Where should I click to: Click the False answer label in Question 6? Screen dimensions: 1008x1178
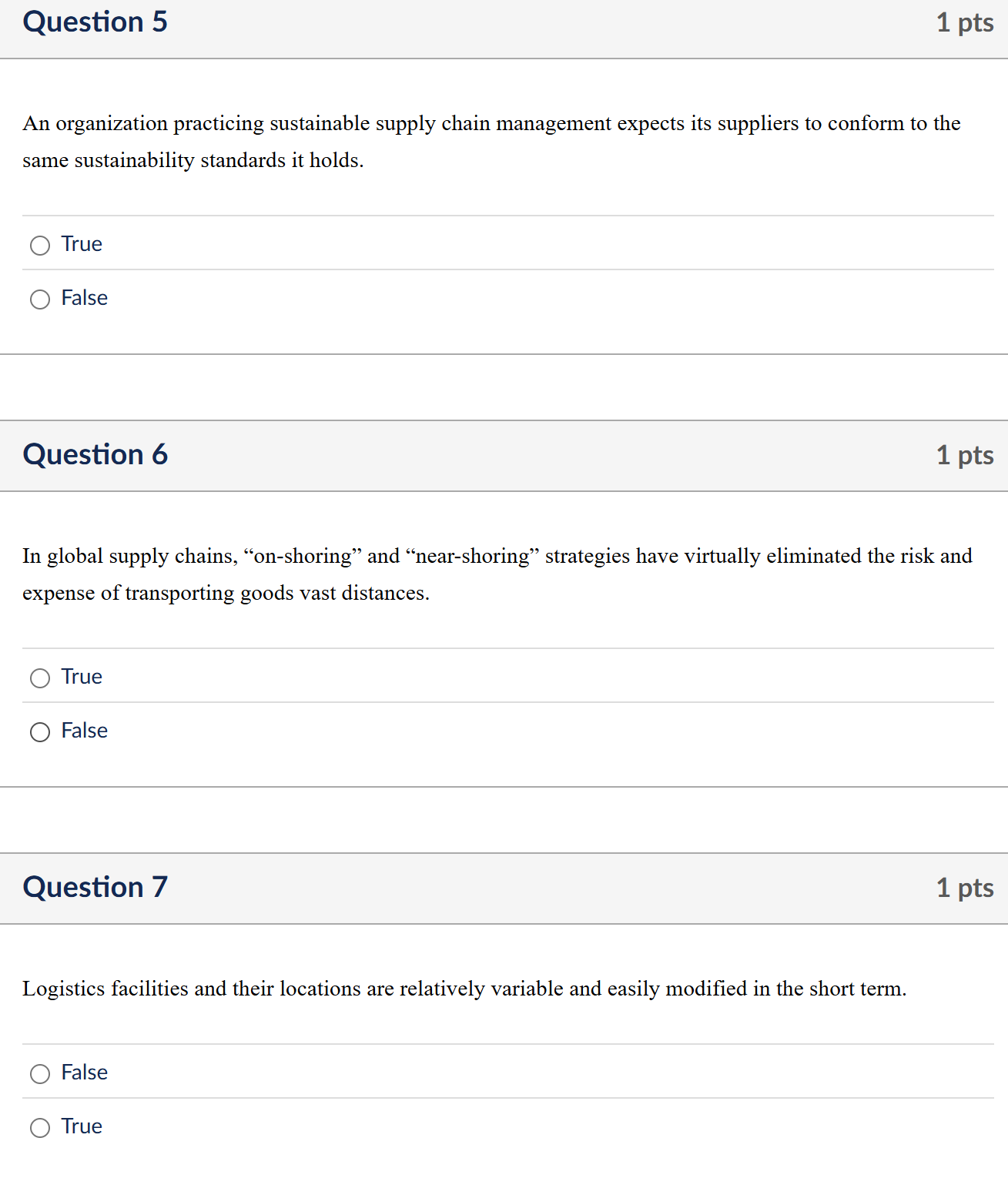[x=85, y=731]
